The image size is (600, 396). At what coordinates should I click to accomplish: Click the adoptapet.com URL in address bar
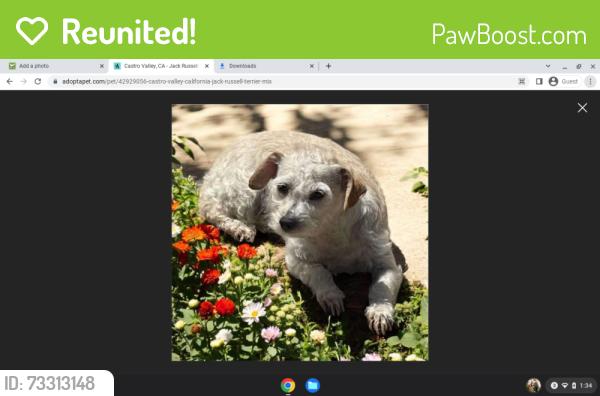tap(167, 81)
